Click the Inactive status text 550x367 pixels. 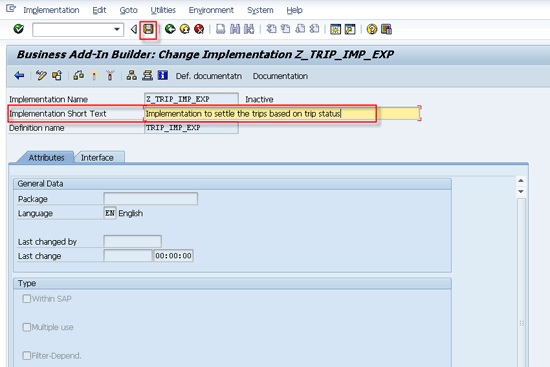pos(259,99)
